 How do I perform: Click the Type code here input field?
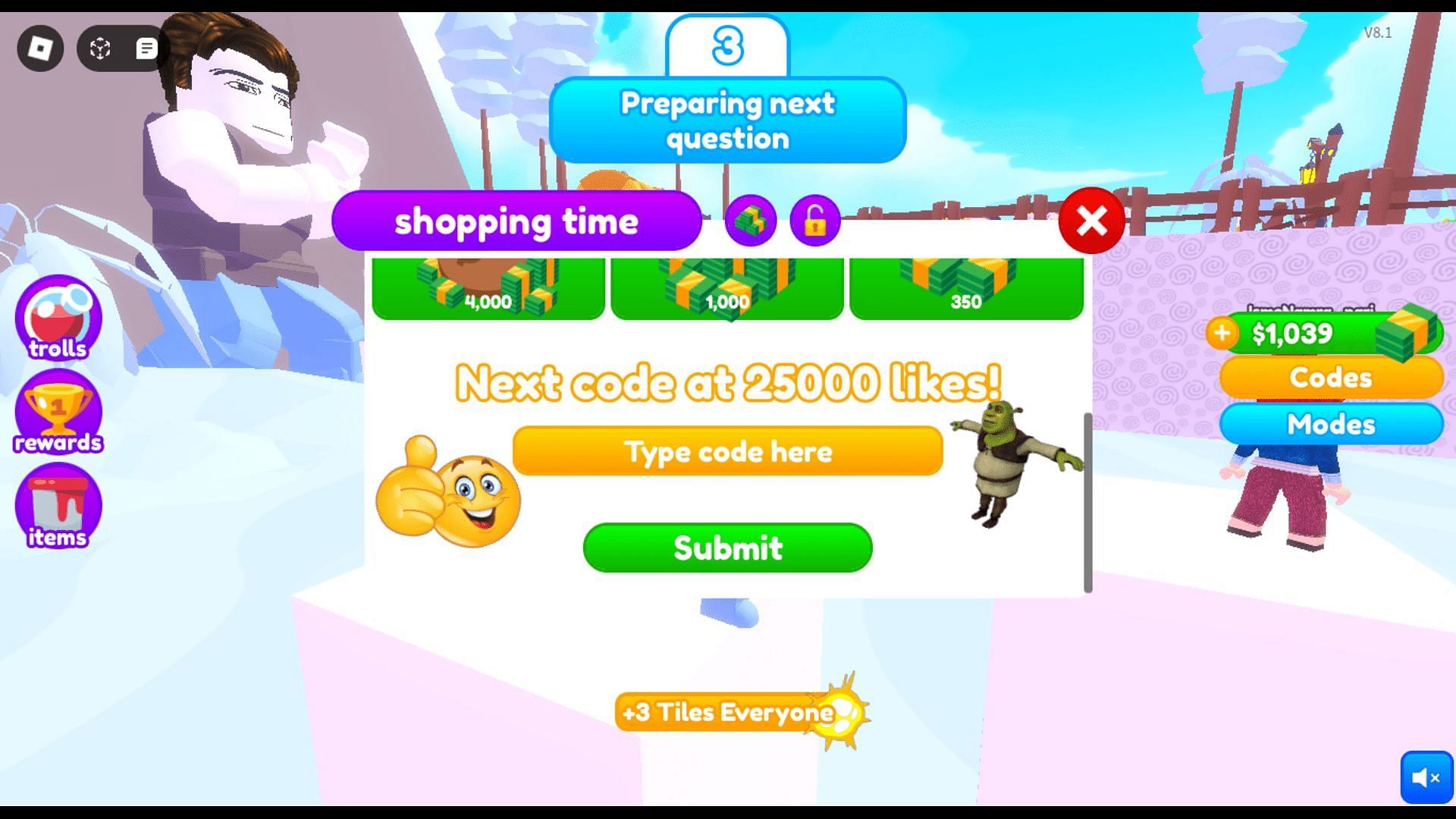click(x=728, y=450)
